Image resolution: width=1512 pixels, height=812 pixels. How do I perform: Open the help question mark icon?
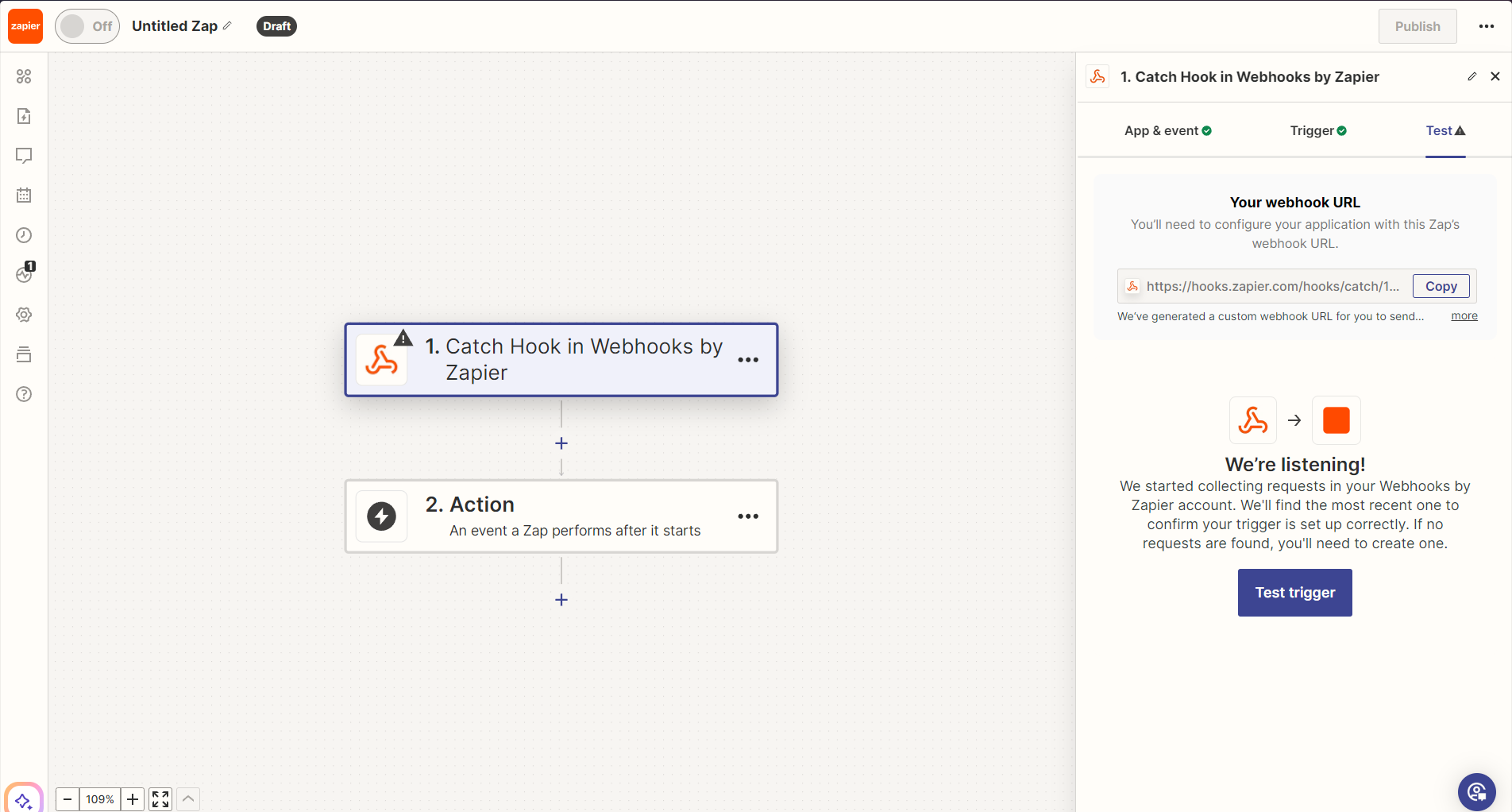(x=24, y=394)
